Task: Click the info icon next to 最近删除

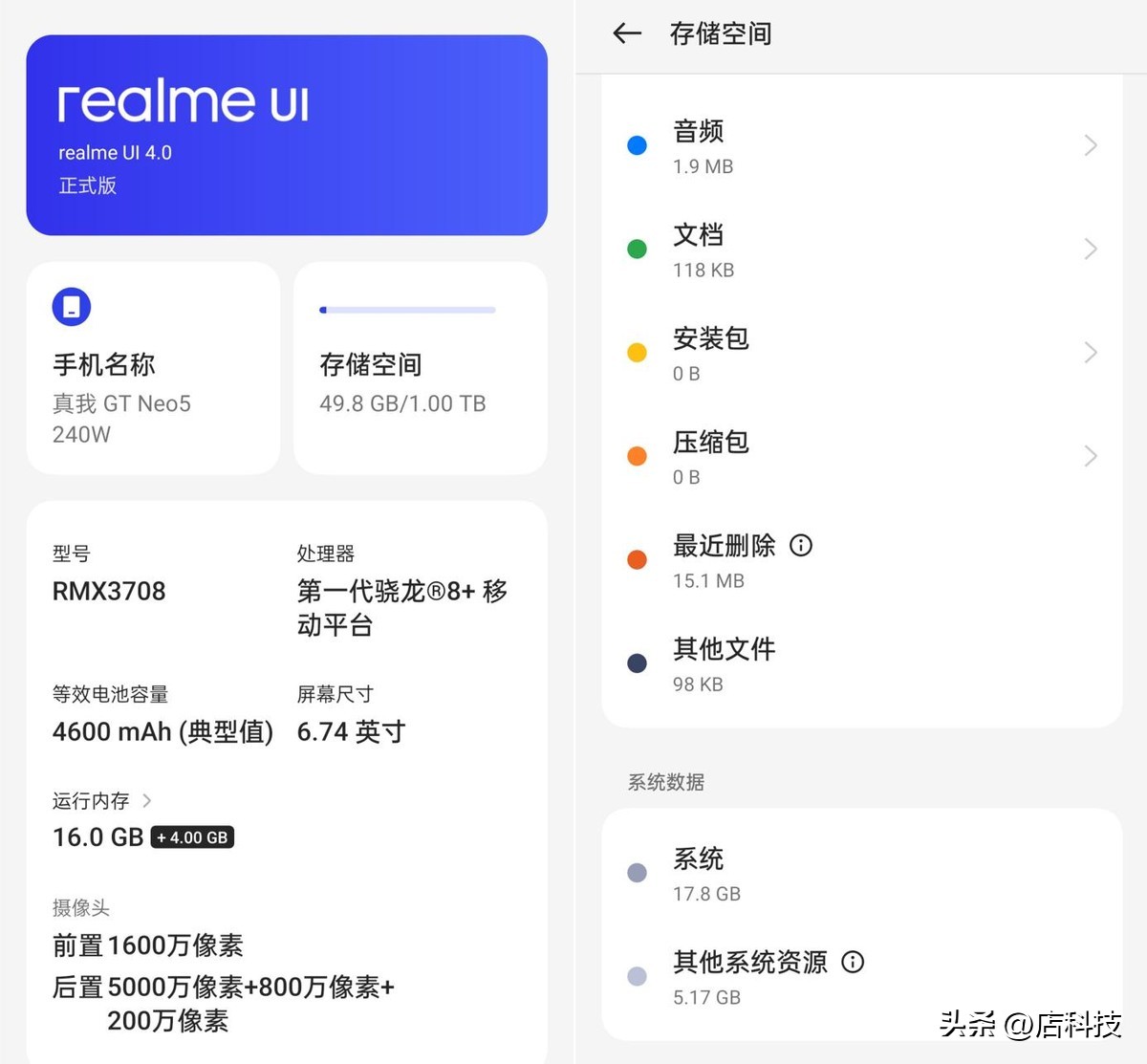Action: point(800,545)
